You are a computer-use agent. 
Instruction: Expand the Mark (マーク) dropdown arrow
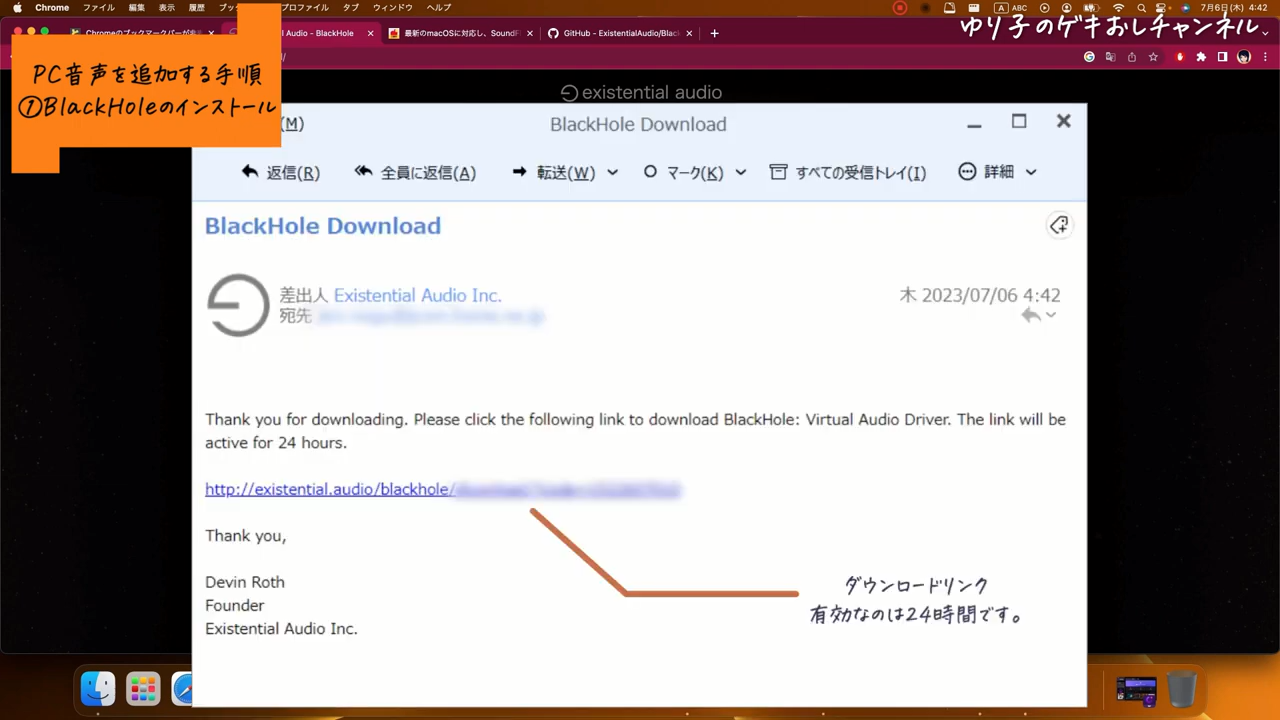click(740, 172)
